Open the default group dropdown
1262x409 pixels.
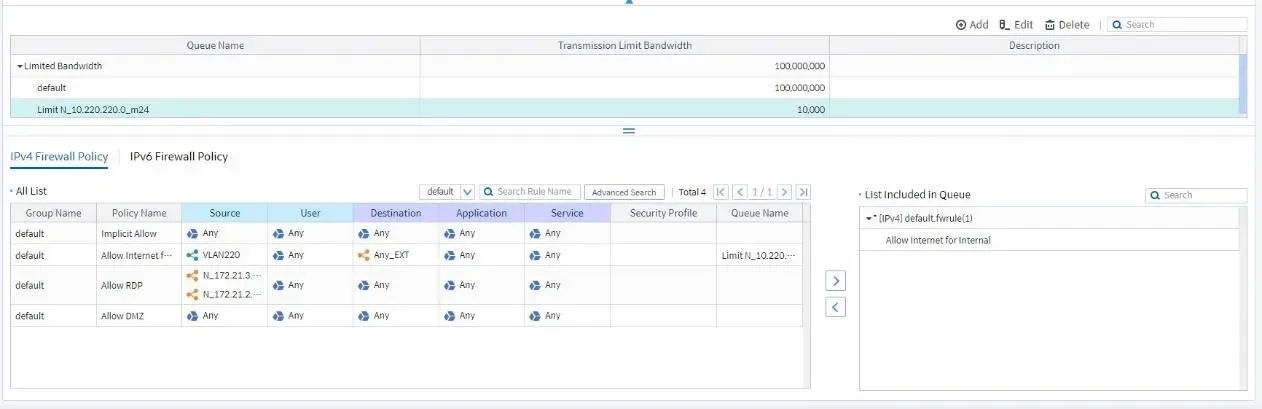(x=448, y=192)
